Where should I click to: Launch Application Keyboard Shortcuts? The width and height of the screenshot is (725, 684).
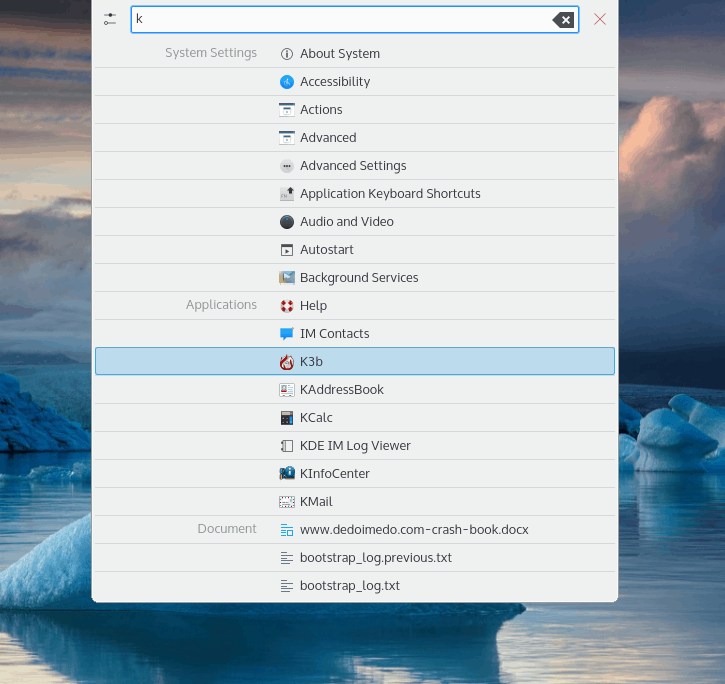point(355,194)
